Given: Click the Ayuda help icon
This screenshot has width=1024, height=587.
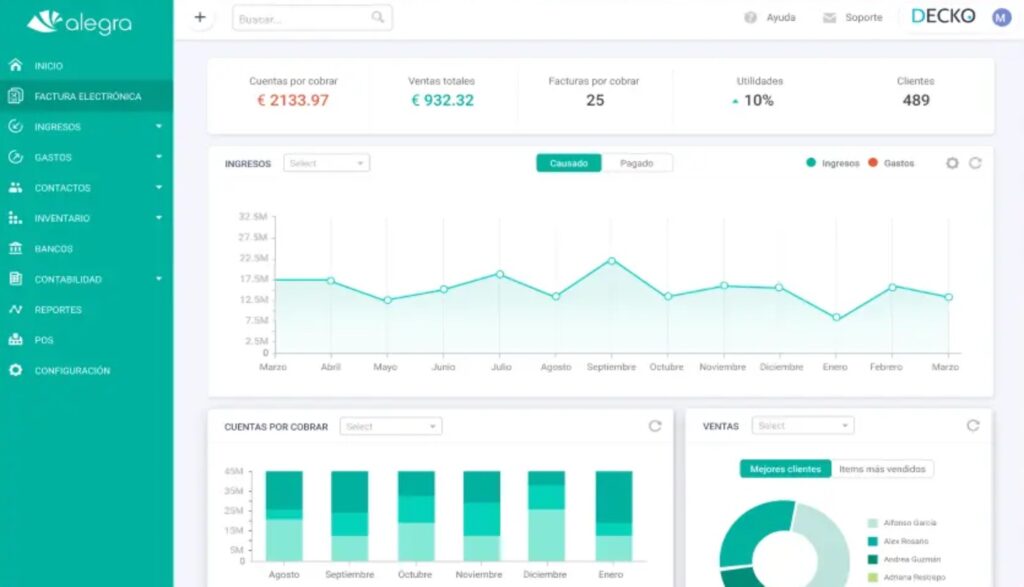Looking at the screenshot, I should 750,18.
